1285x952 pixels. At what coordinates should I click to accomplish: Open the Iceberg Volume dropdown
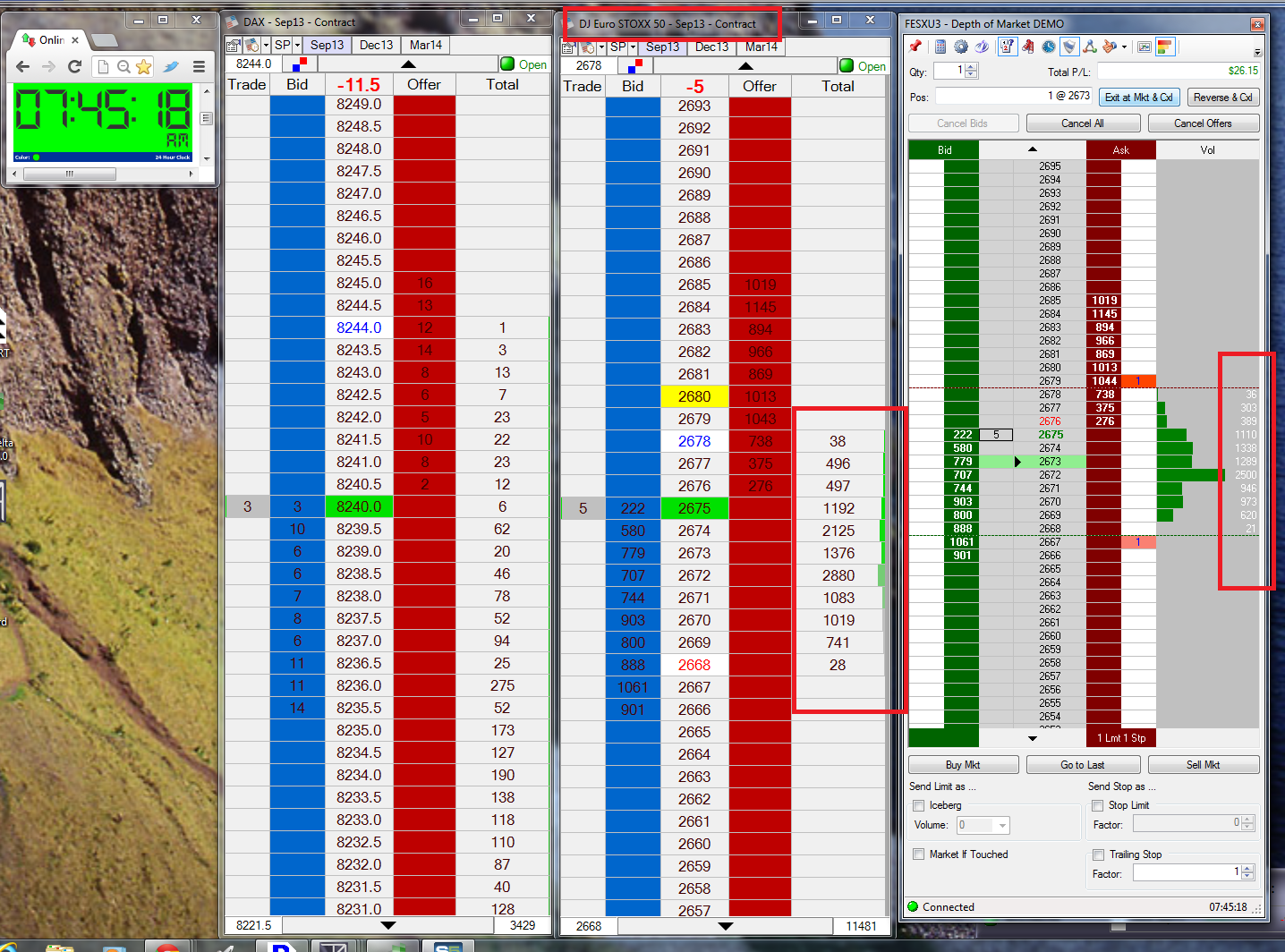click(1002, 825)
